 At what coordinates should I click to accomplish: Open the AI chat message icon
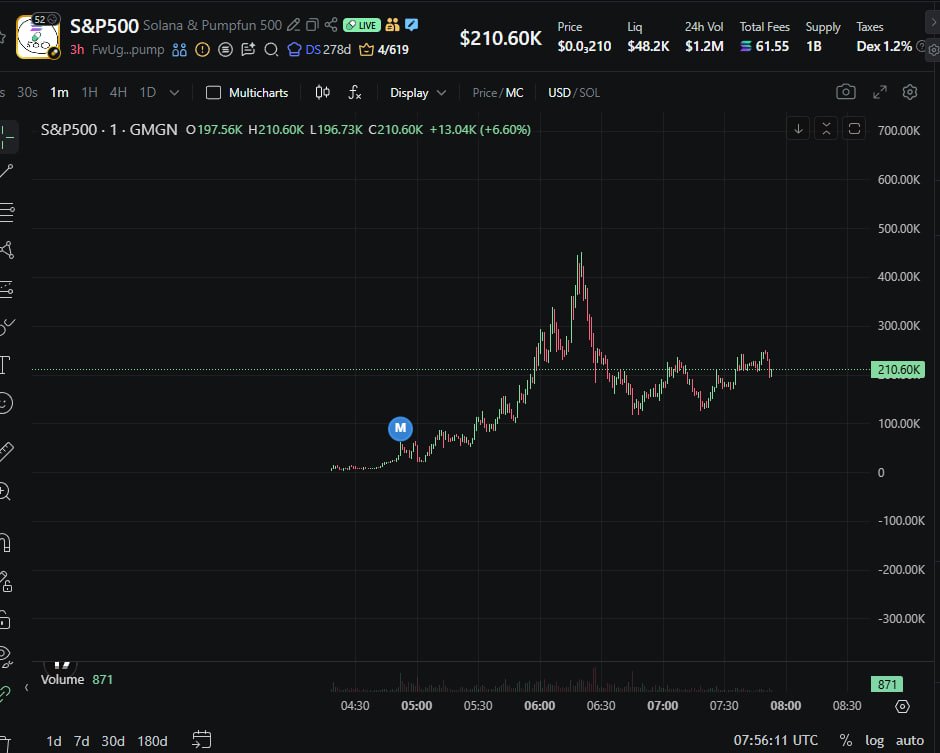click(248, 50)
